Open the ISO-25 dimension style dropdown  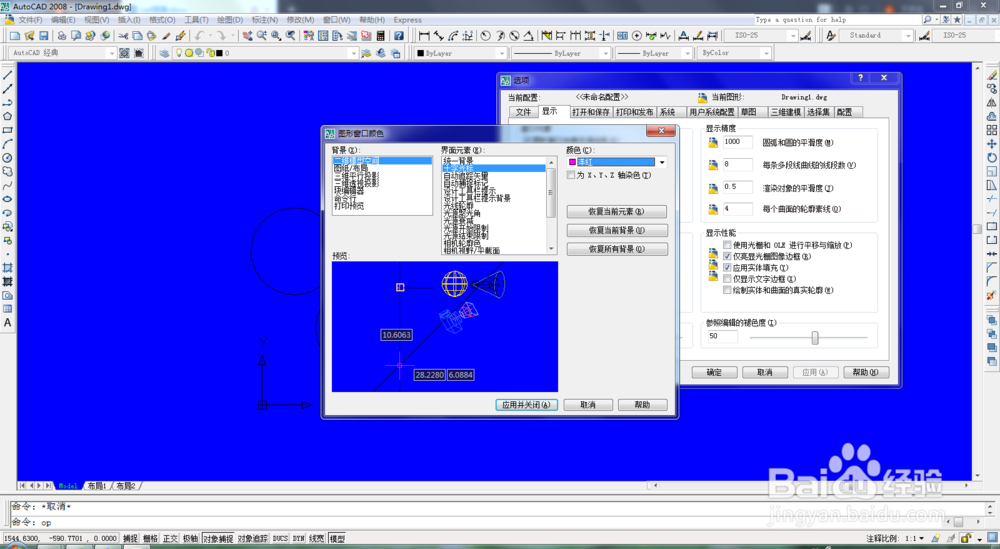coord(793,36)
